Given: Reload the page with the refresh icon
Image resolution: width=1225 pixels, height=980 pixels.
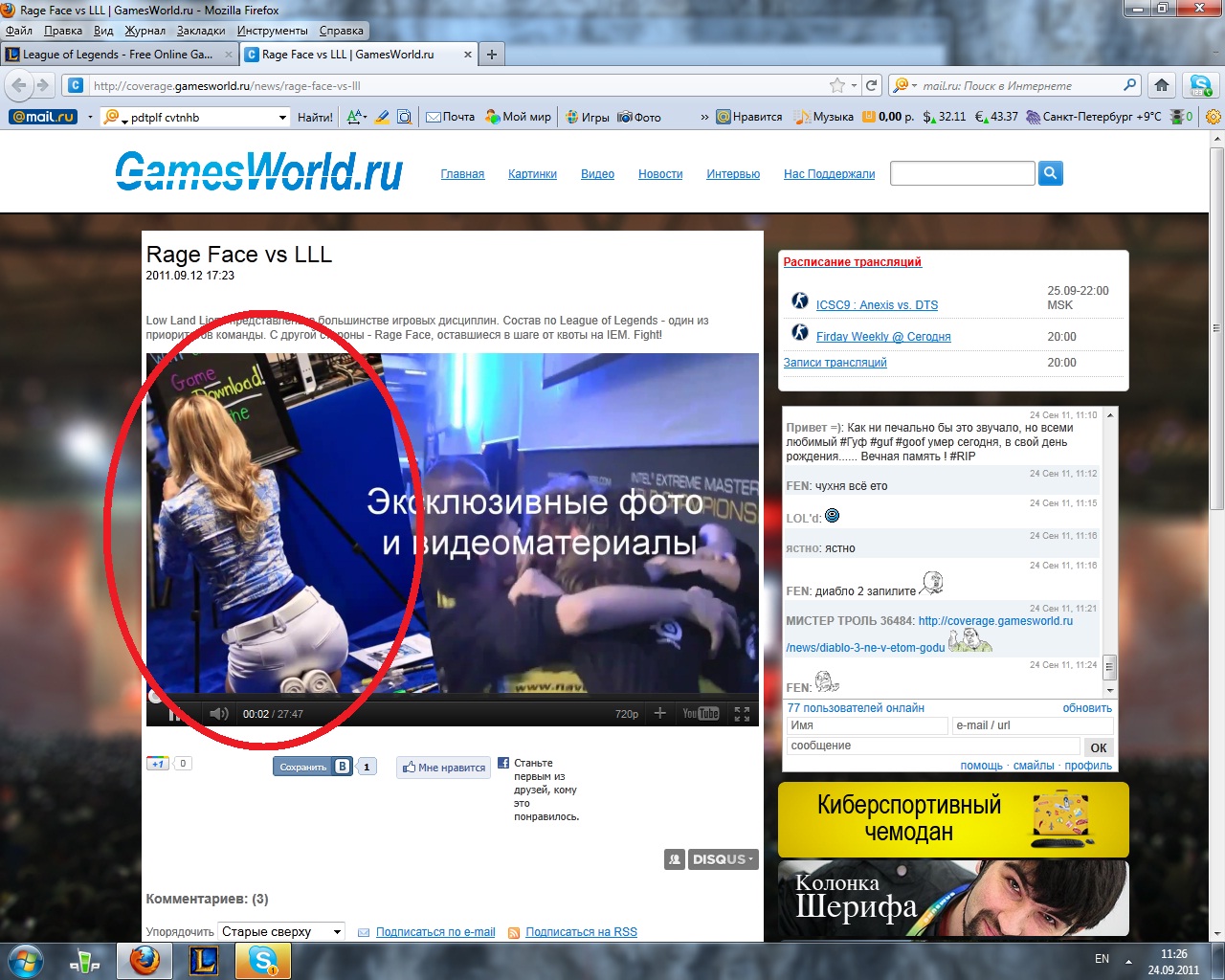Looking at the screenshot, I should (x=872, y=85).
